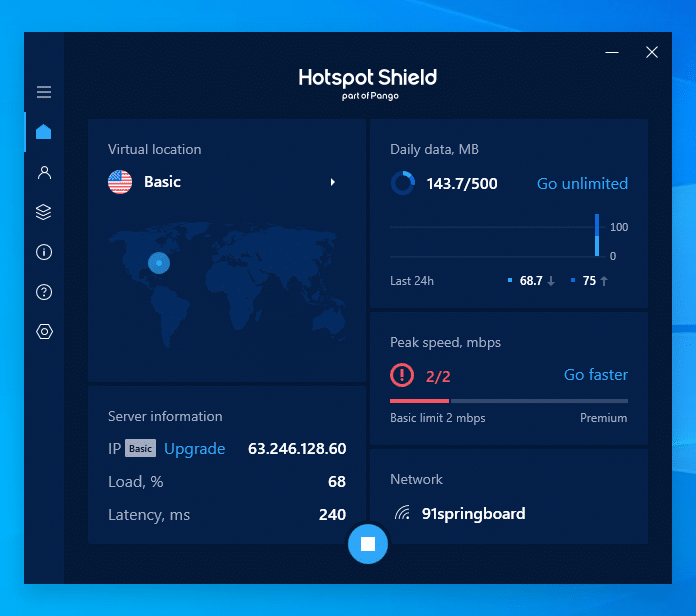Click Upgrade next to IP Basic
Screen dimensions: 696x616
194,449
